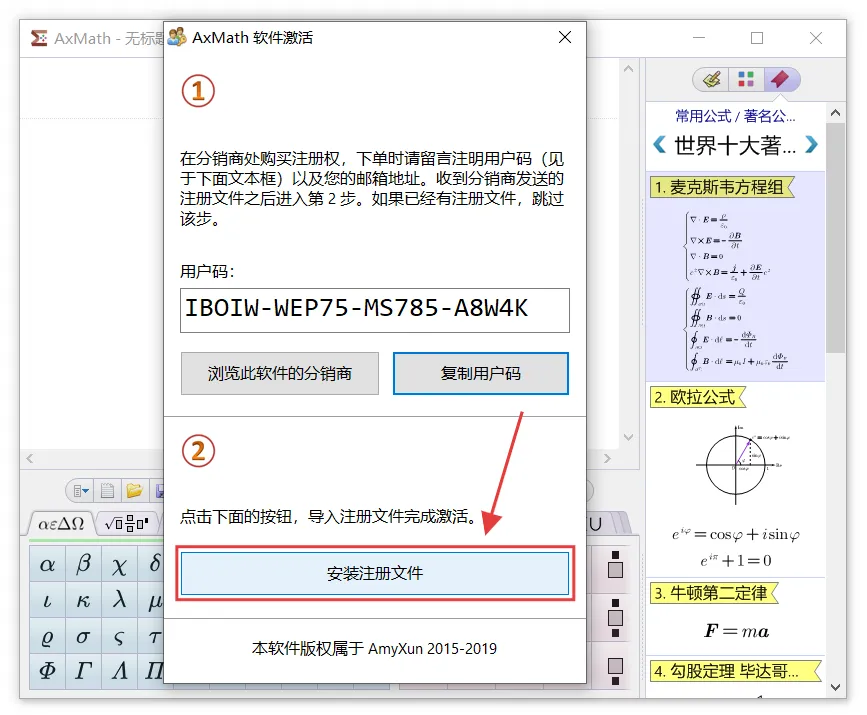
Task: Click the editor scroll-up arrow
Action: click(x=628, y=69)
